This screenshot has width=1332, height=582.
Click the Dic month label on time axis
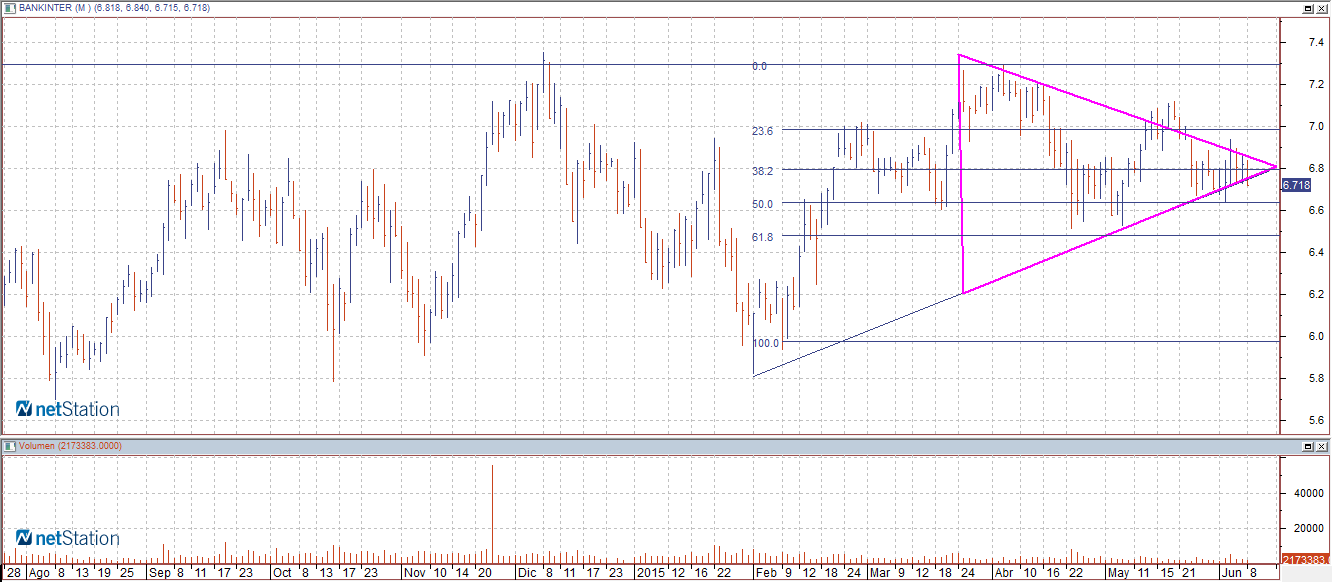[528, 574]
